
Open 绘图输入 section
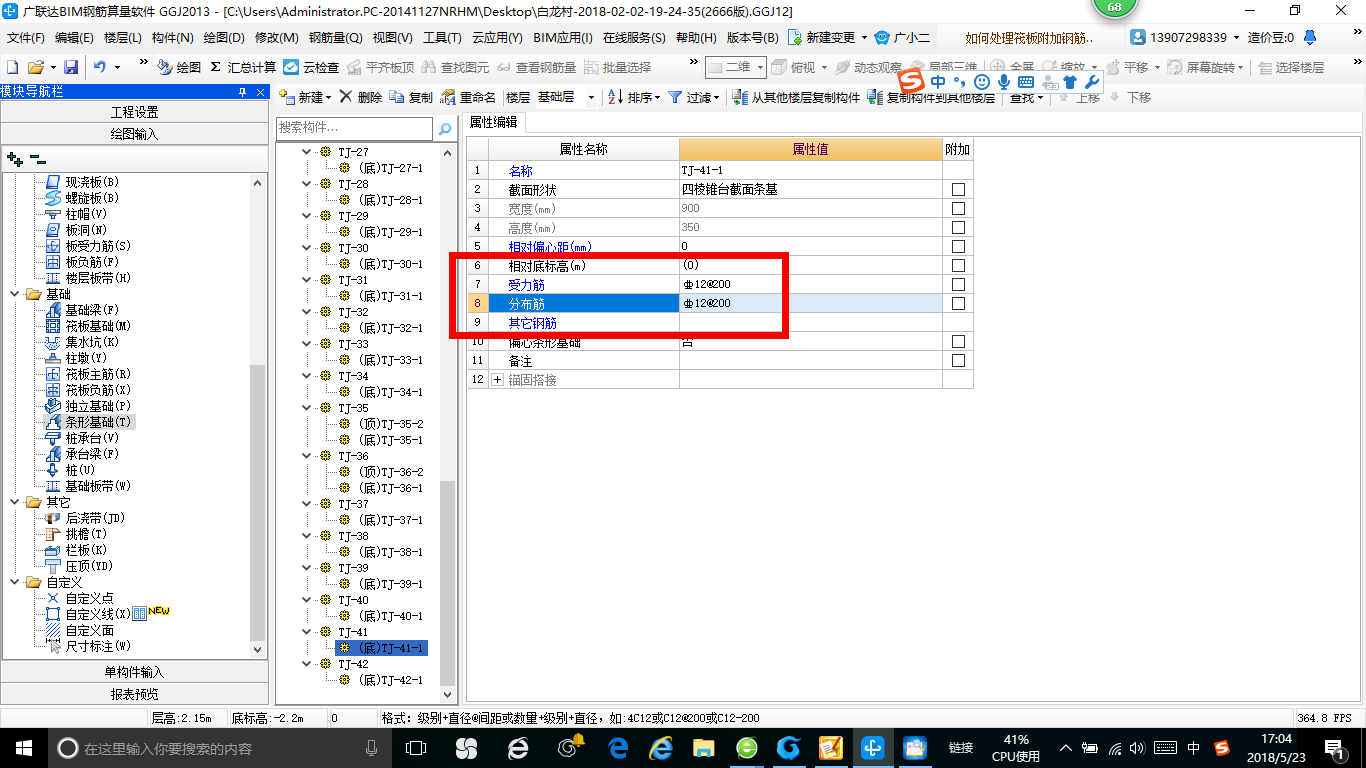[134, 133]
